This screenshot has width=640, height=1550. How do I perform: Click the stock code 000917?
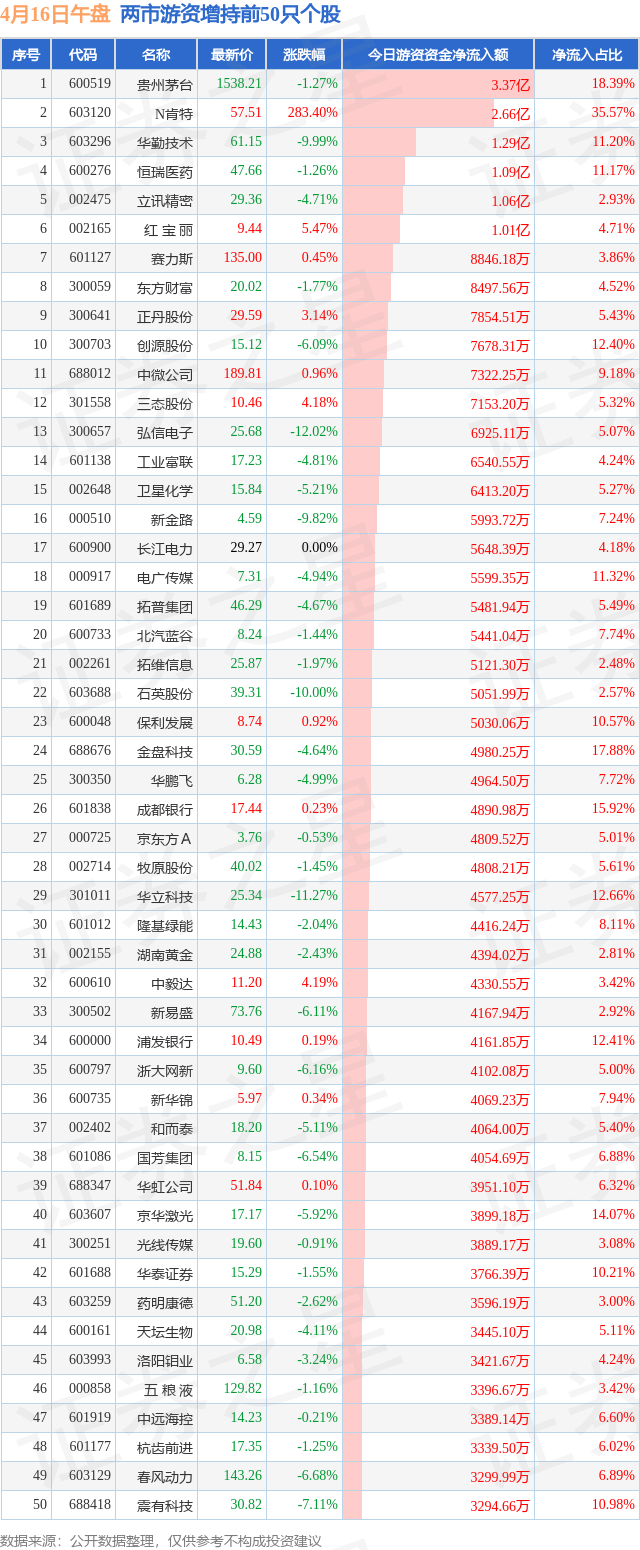(x=90, y=577)
